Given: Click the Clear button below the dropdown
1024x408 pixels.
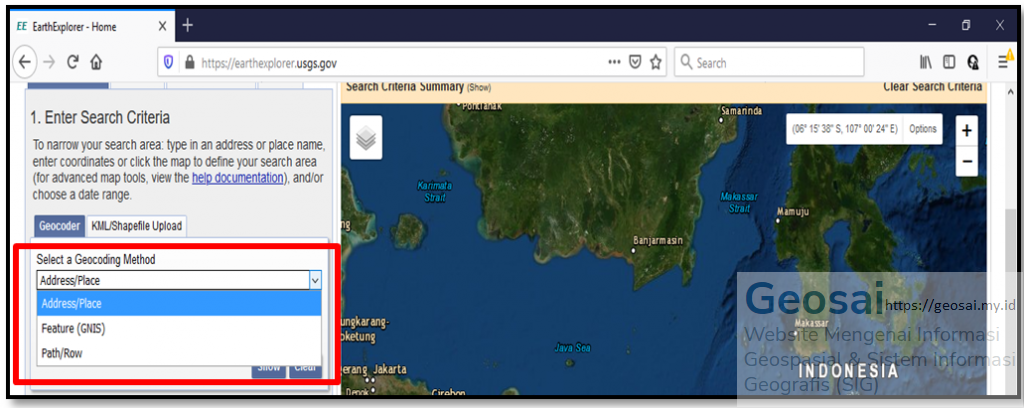Looking at the screenshot, I should pyautogui.click(x=305, y=368).
